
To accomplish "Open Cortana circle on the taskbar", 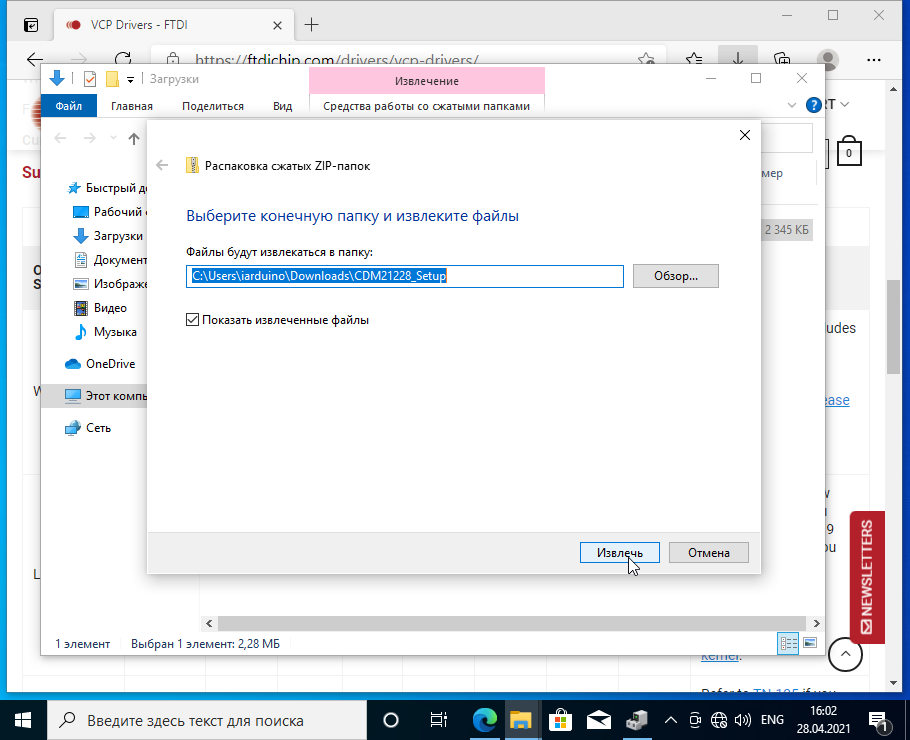I will click(x=391, y=720).
